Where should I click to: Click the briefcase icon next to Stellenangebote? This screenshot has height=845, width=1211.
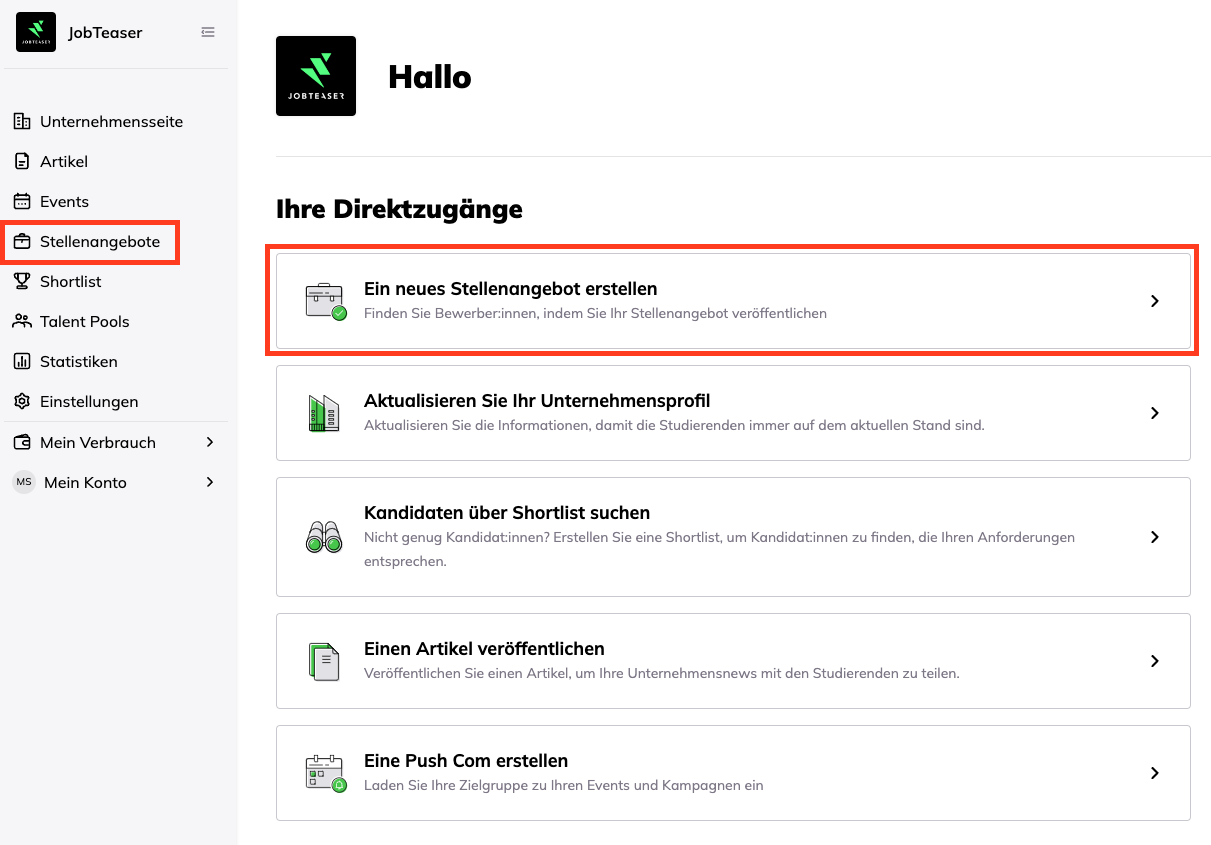[x=22, y=241]
